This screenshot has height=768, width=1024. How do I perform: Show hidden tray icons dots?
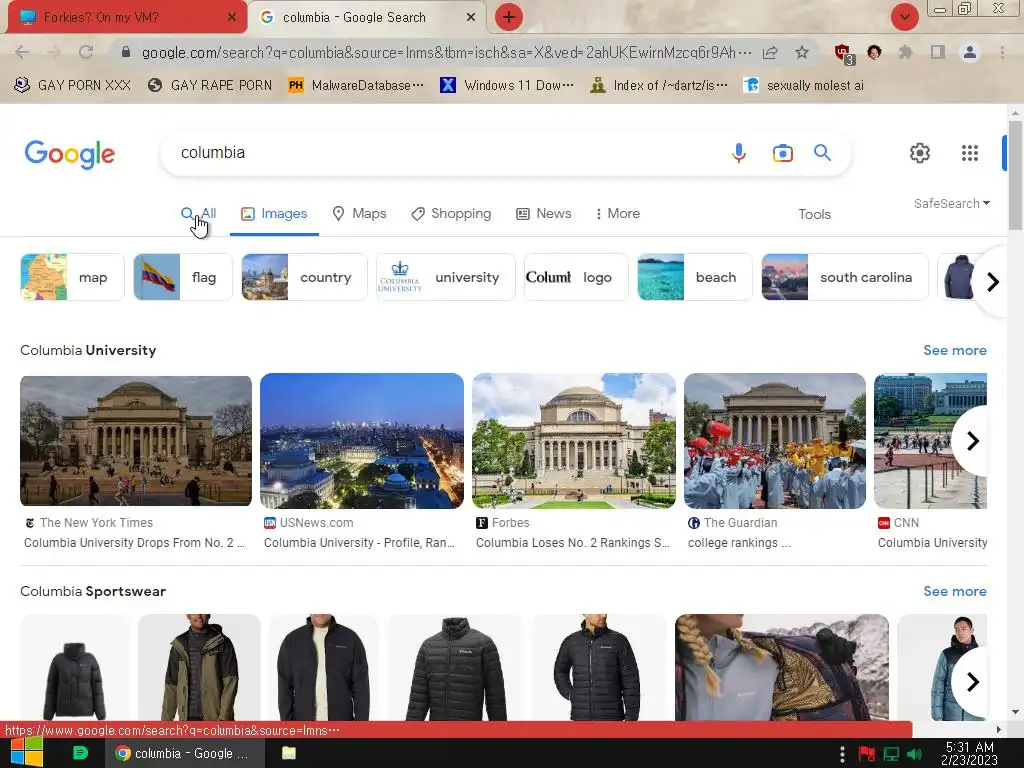(x=842, y=754)
